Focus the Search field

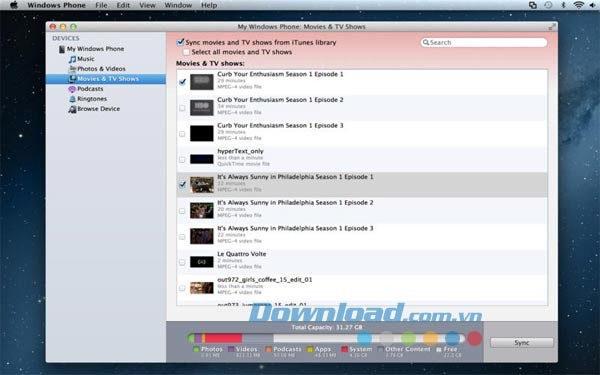(x=484, y=42)
